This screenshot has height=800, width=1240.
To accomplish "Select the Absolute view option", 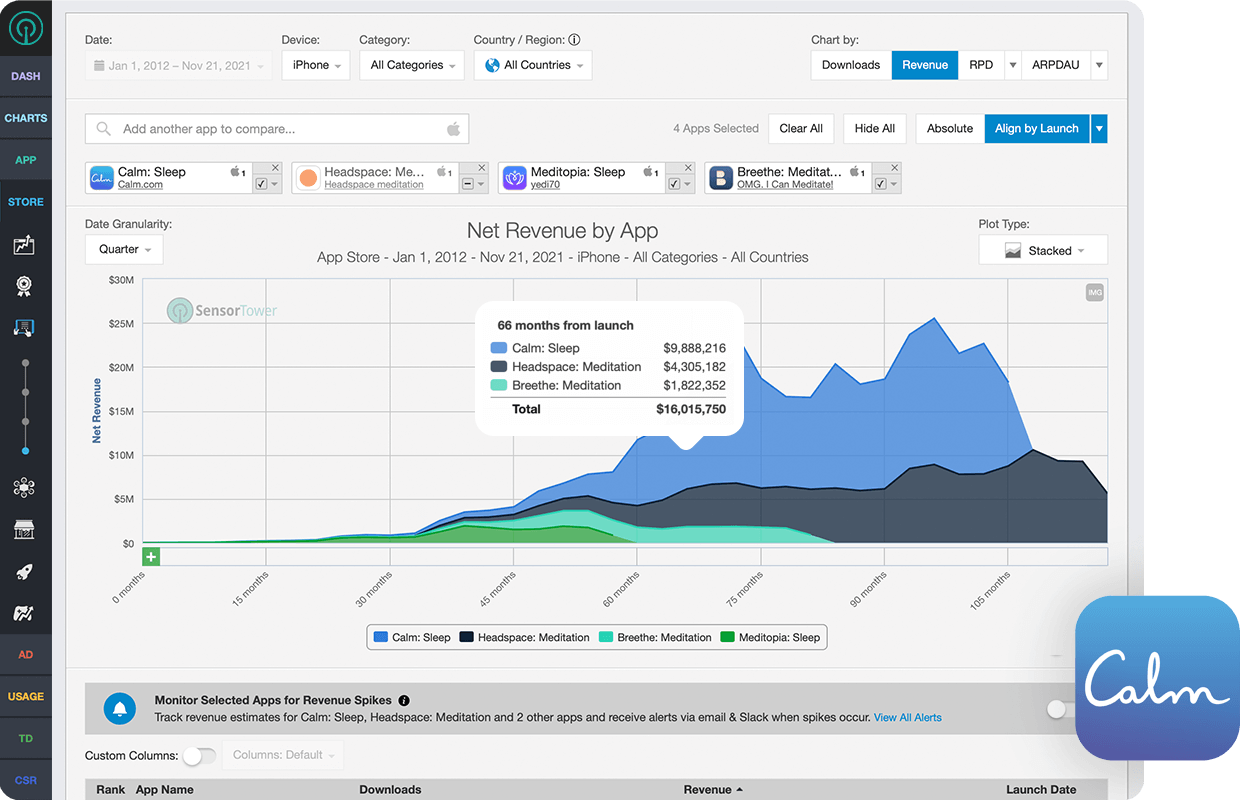I will point(949,129).
